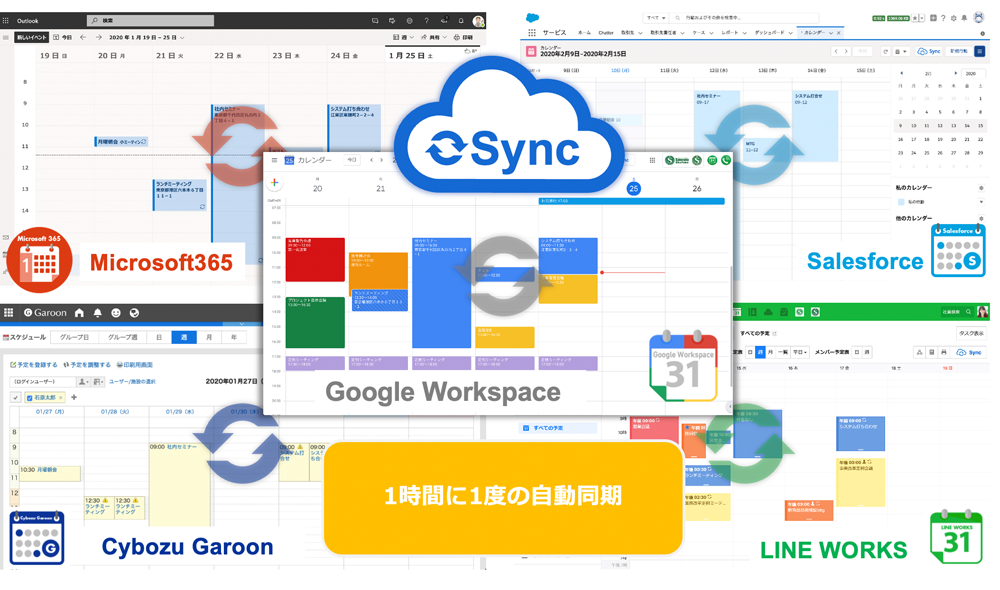The height and width of the screenshot is (590, 1000).
Task: Open the Salesforce search scope すべて dropdown
Action: (x=656, y=18)
